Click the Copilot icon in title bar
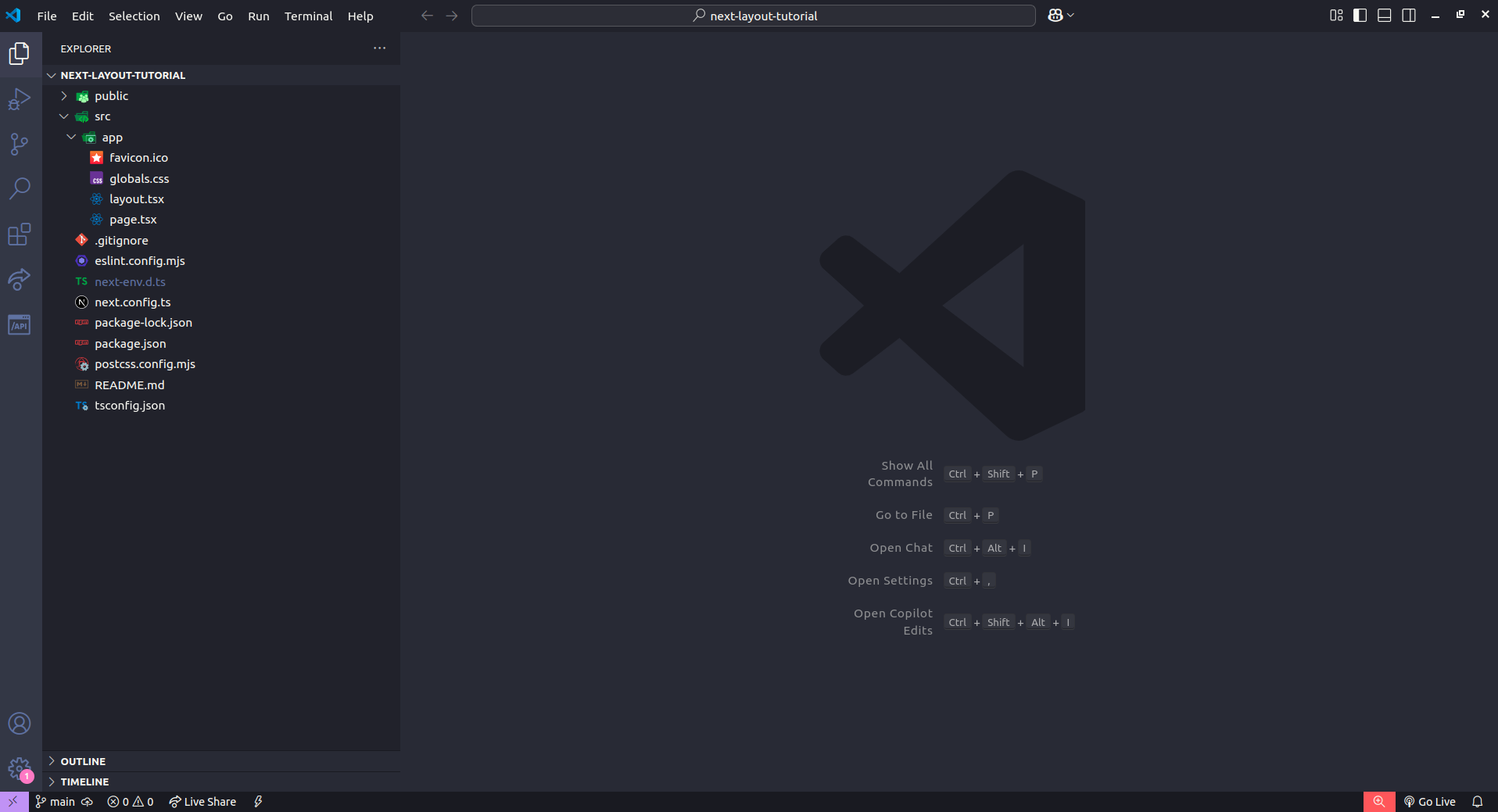Image resolution: width=1498 pixels, height=812 pixels. (1055, 16)
